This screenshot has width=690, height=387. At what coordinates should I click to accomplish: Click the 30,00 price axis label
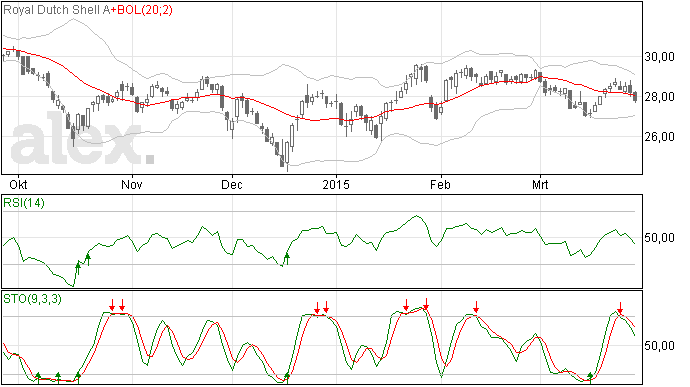(x=659, y=57)
